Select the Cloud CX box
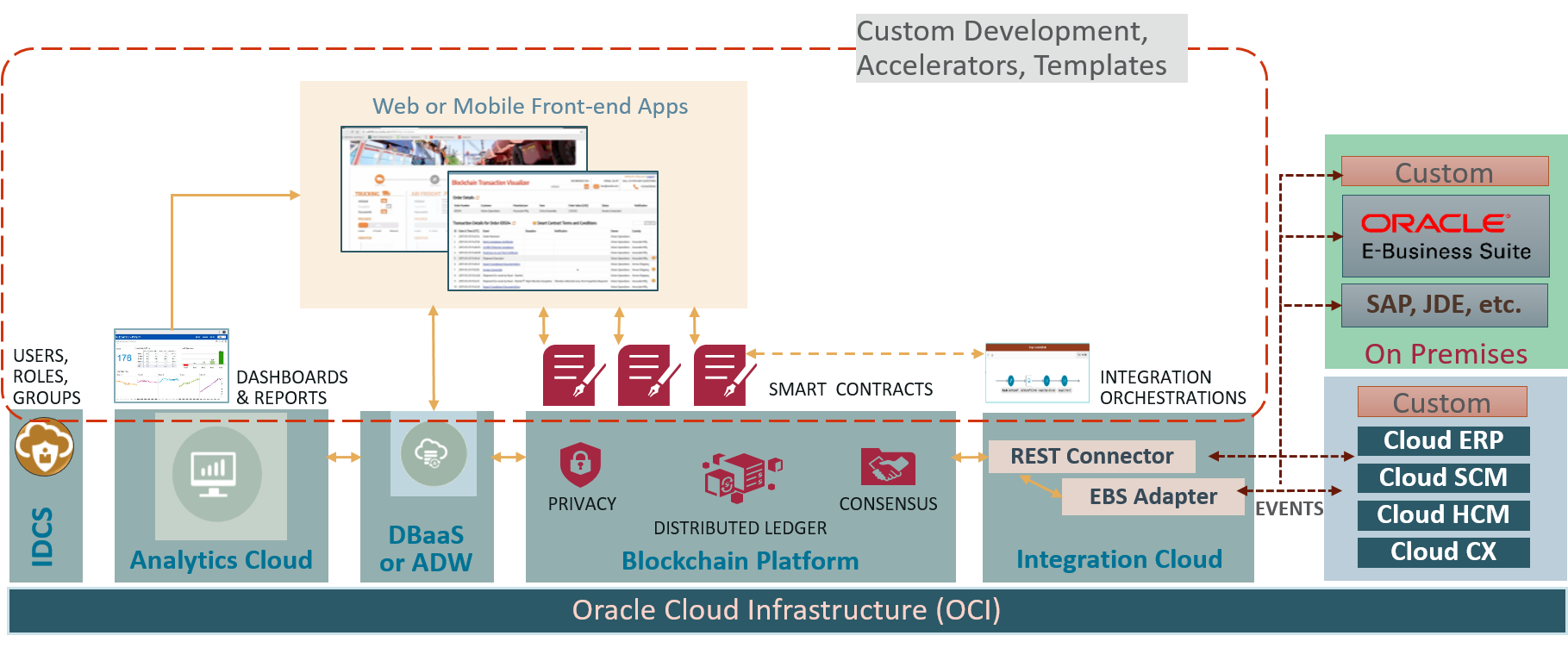This screenshot has width=1568, height=648. tap(1444, 551)
